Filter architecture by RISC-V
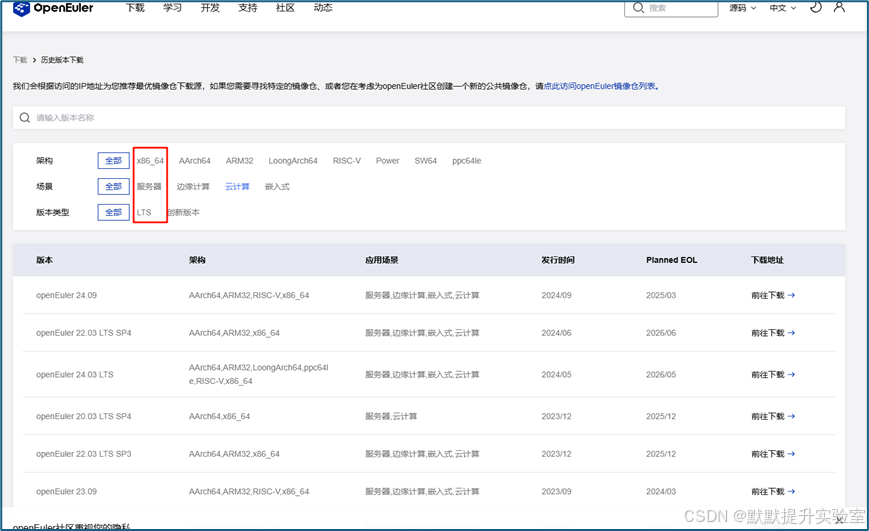 coord(347,161)
